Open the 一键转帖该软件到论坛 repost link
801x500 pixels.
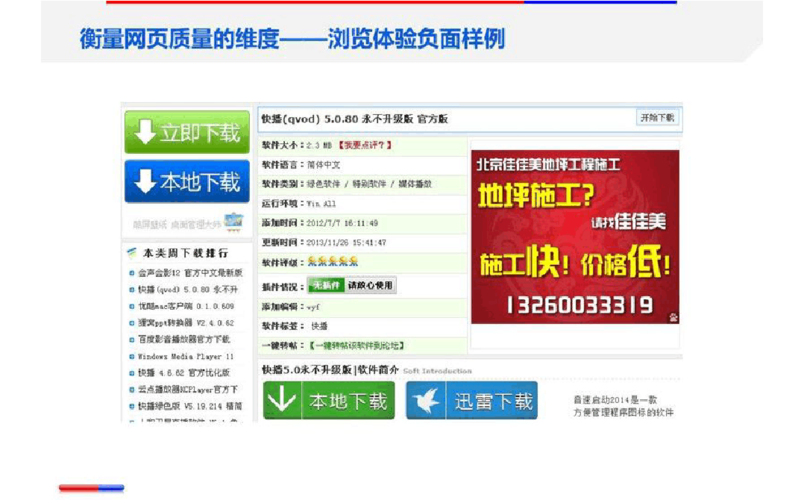[357, 346]
